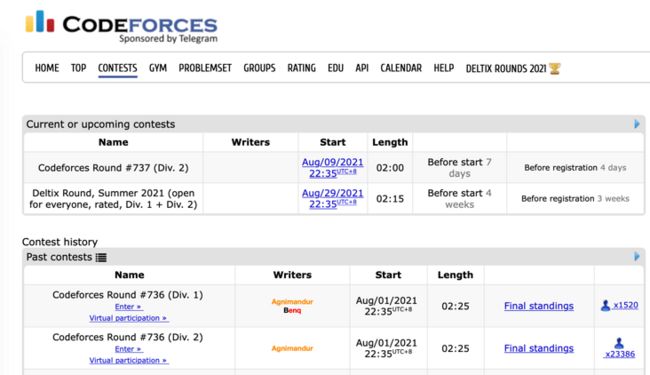Screen dimensions: 650x375
Task: Click the list icon beside Past contests
Action: 101,257
